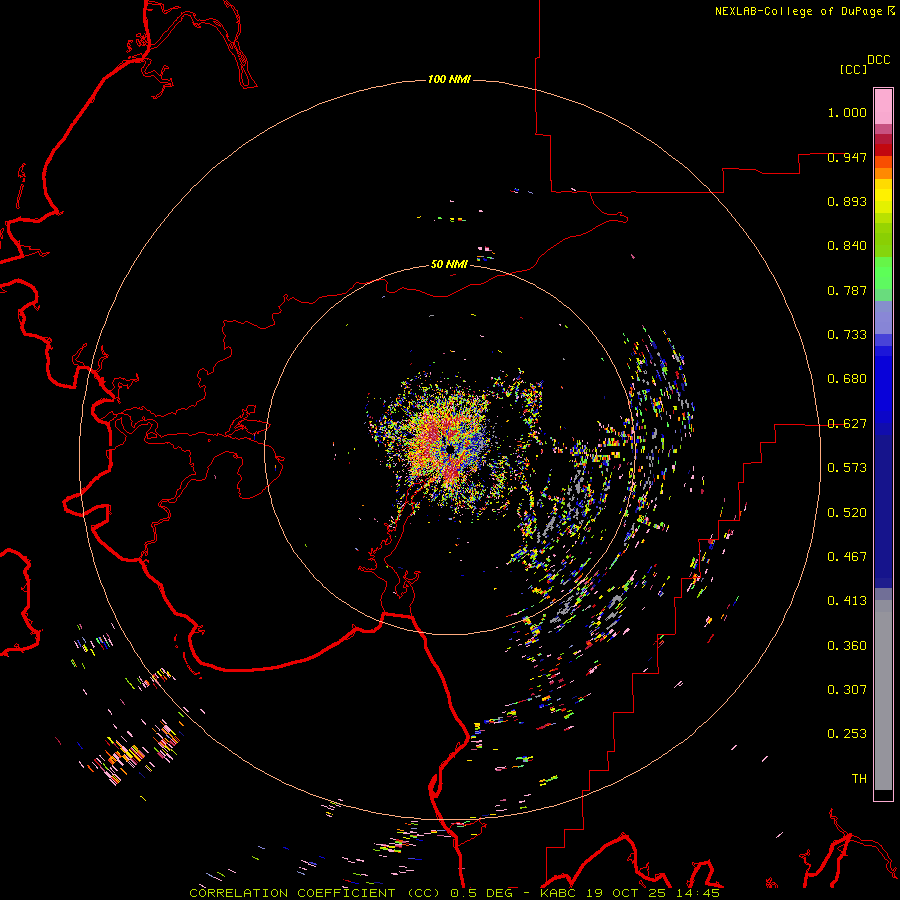
Task: Click the pink segment at the top of the color bar
Action: point(883,107)
